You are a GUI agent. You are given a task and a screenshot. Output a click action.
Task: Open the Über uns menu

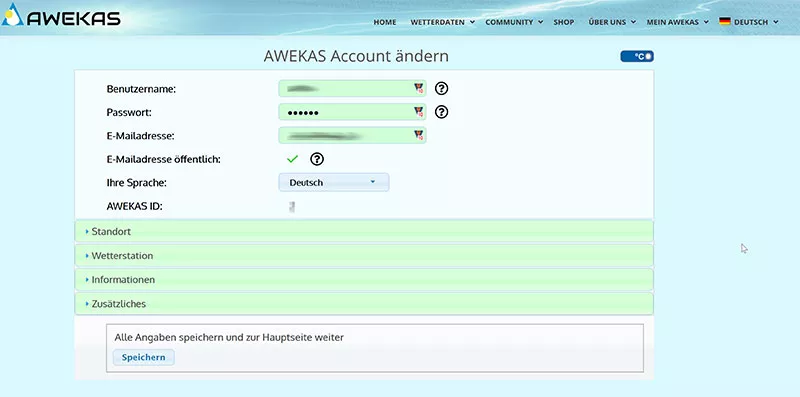tap(612, 22)
